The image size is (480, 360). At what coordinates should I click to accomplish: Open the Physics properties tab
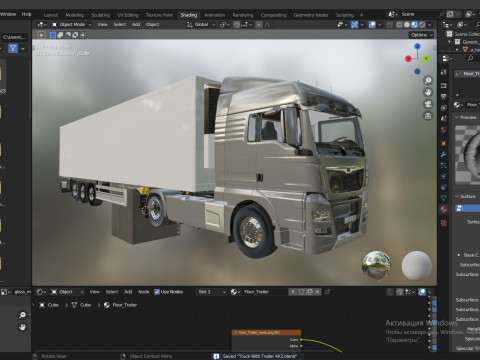click(443, 176)
